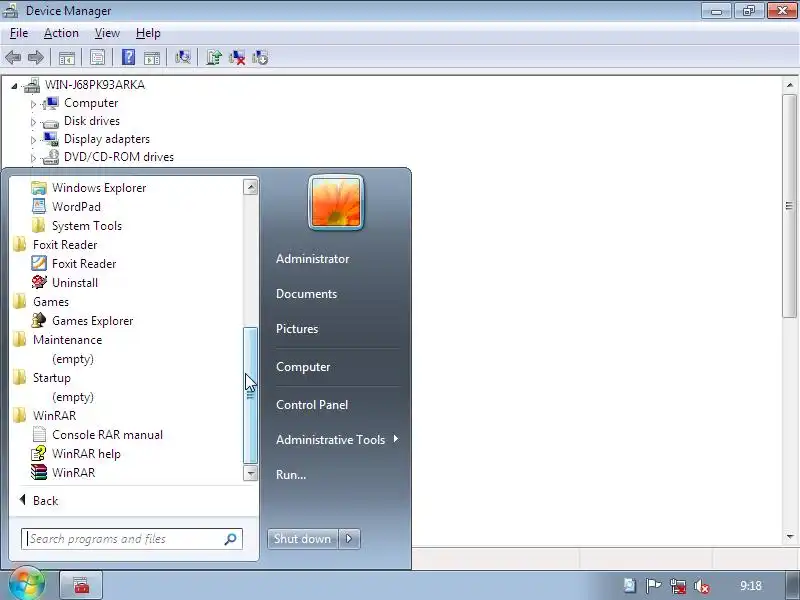Click the leftmost document tray icon

(x=630, y=585)
